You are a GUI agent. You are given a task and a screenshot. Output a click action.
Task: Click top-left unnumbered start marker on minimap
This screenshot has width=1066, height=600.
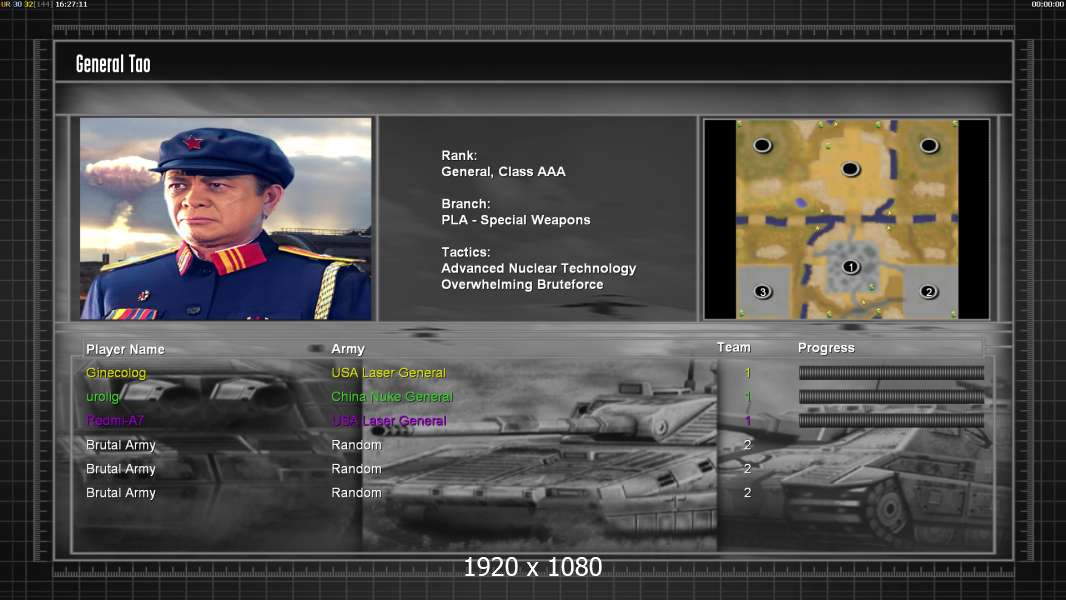pyautogui.click(x=763, y=145)
